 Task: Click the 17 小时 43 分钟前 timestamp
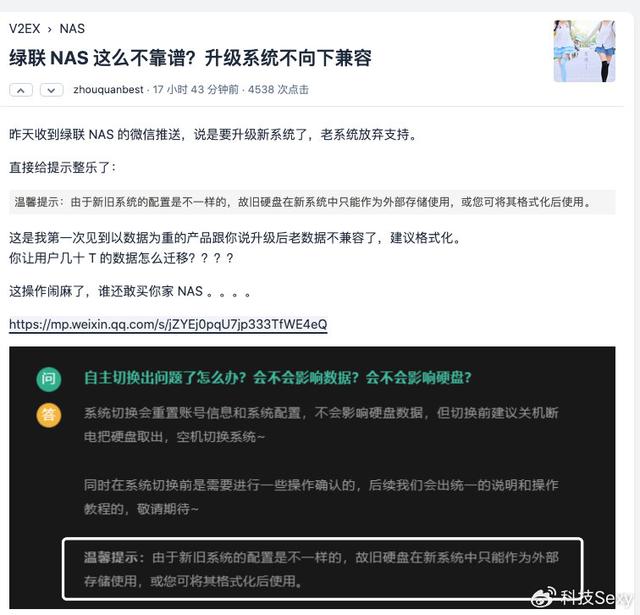pos(196,89)
